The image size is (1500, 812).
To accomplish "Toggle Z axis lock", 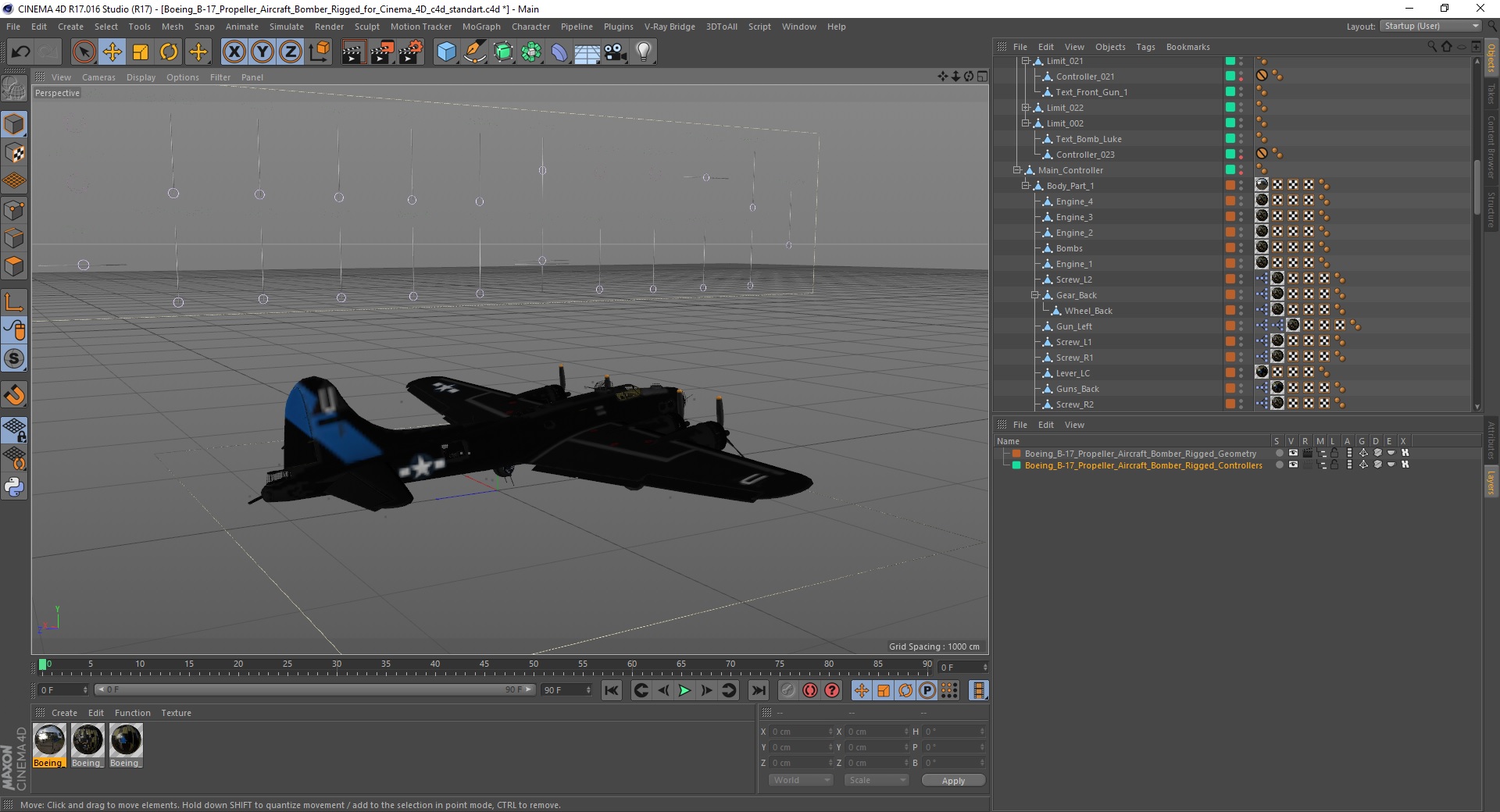I will (x=291, y=52).
